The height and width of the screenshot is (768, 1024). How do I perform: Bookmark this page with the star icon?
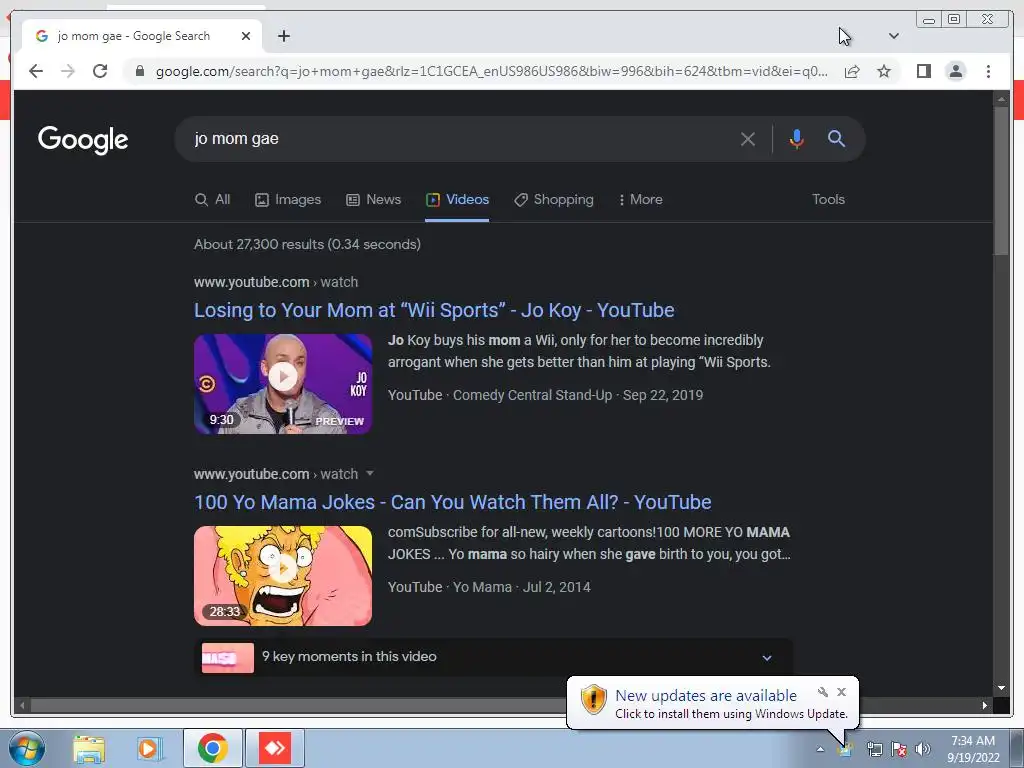884,71
